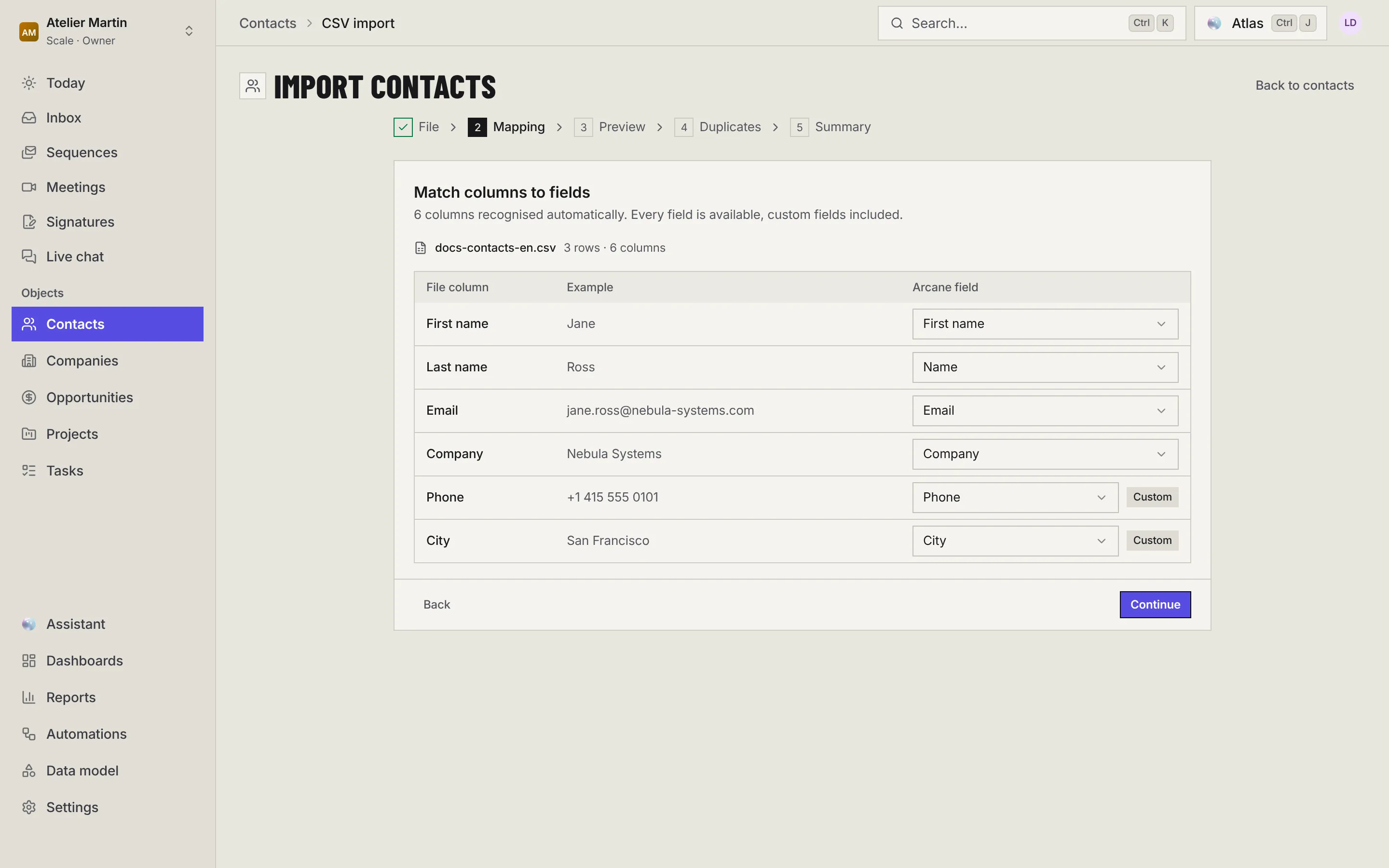This screenshot has width=1389, height=868.
Task: Click the Meetings camera icon
Action: coord(29,187)
